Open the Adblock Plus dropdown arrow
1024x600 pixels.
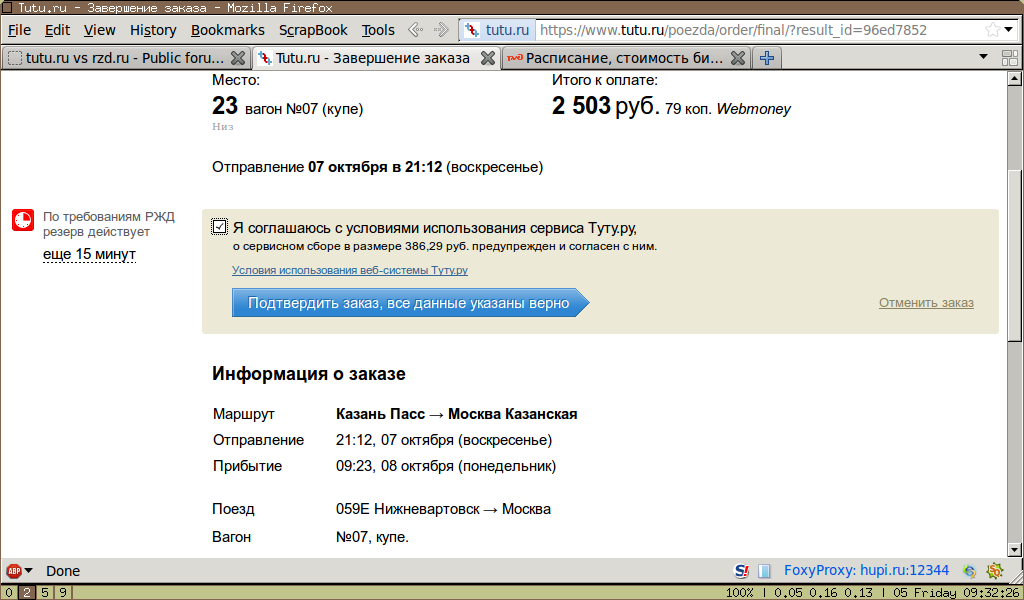[28, 571]
